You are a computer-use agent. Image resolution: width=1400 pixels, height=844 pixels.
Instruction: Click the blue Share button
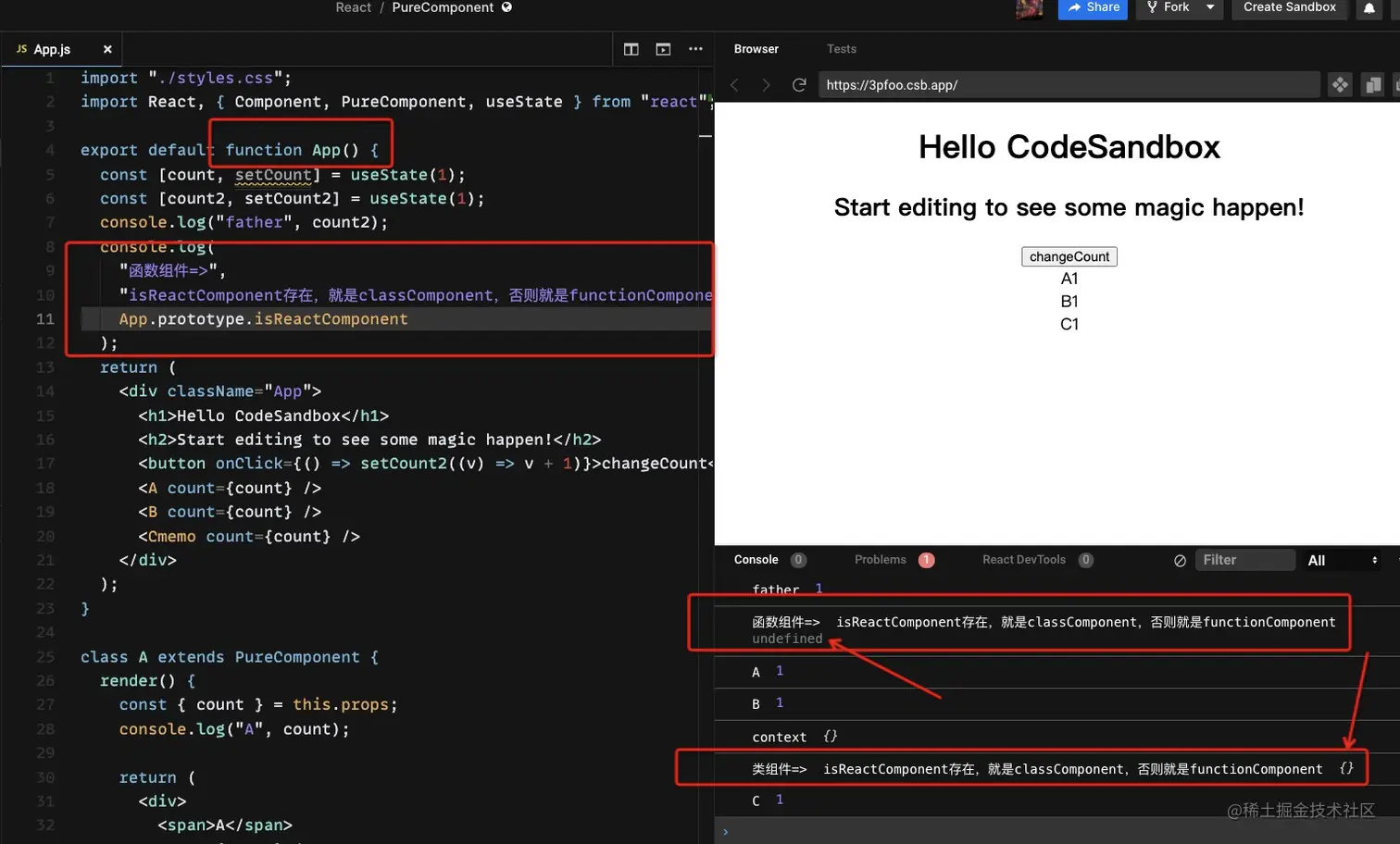point(1093,7)
